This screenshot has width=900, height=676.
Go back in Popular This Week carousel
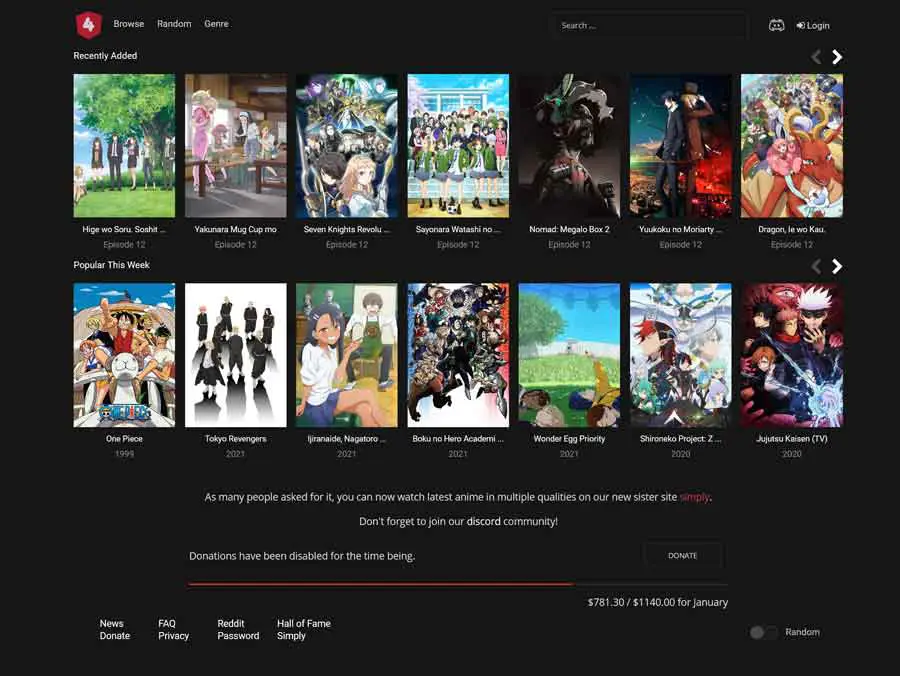point(816,266)
